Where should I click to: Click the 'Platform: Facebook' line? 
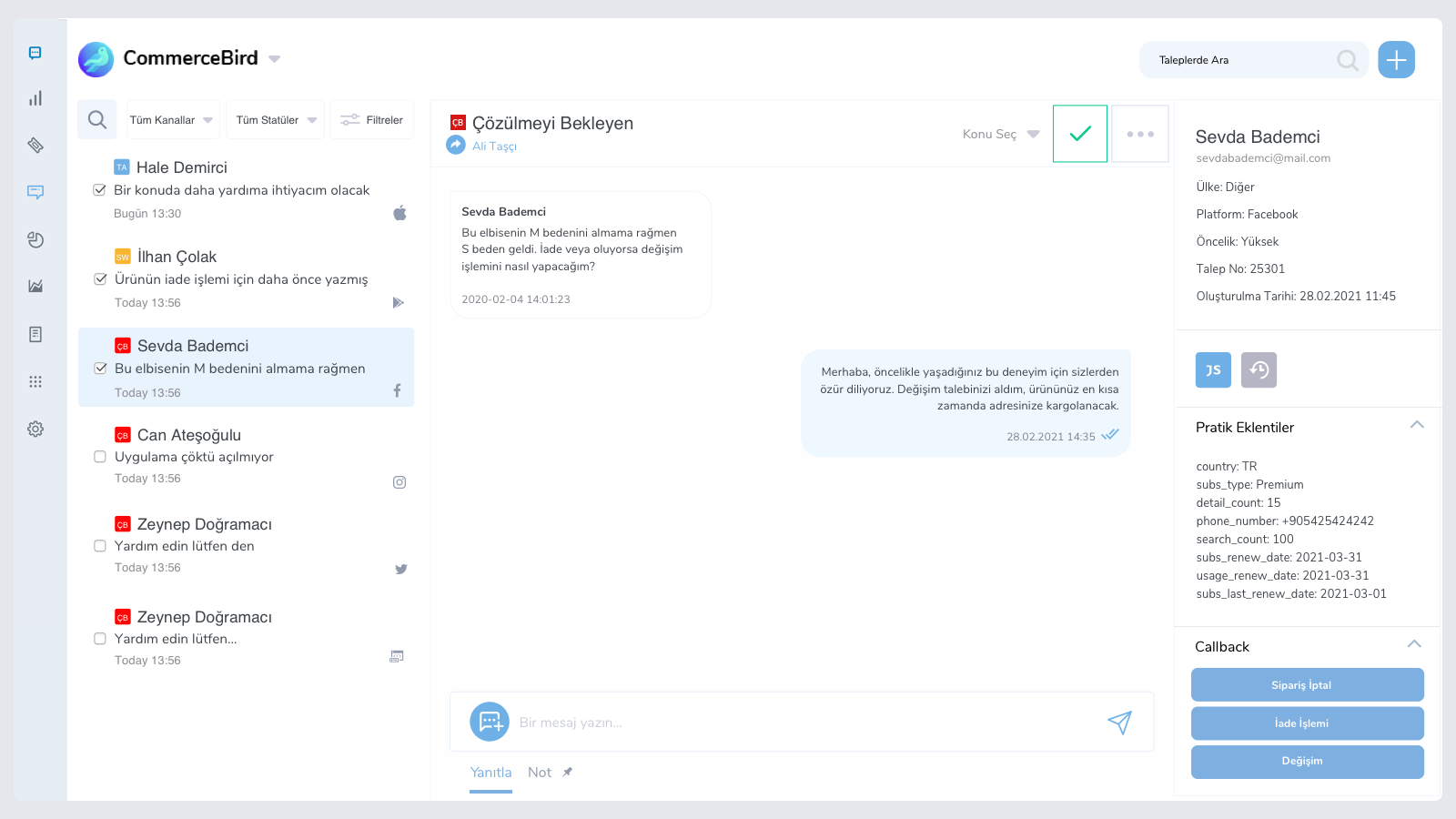coord(1247,215)
